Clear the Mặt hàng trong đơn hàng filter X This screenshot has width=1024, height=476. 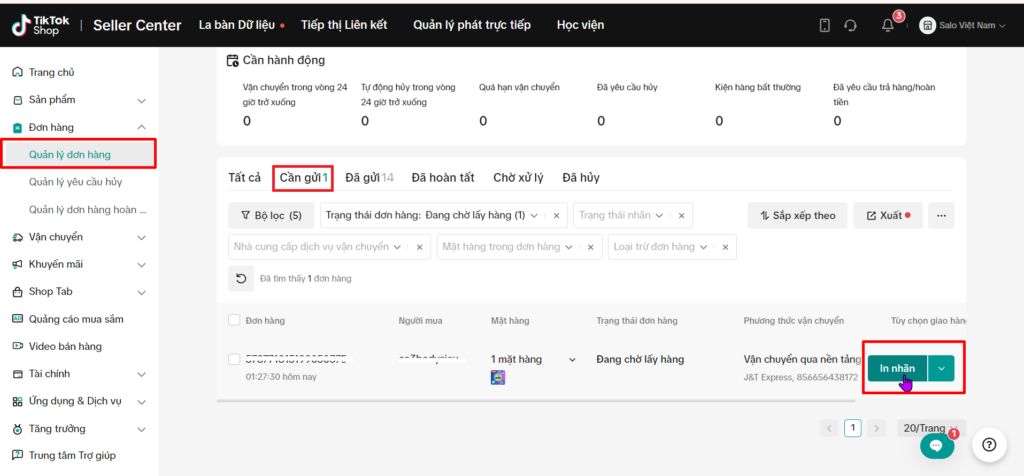click(x=590, y=247)
